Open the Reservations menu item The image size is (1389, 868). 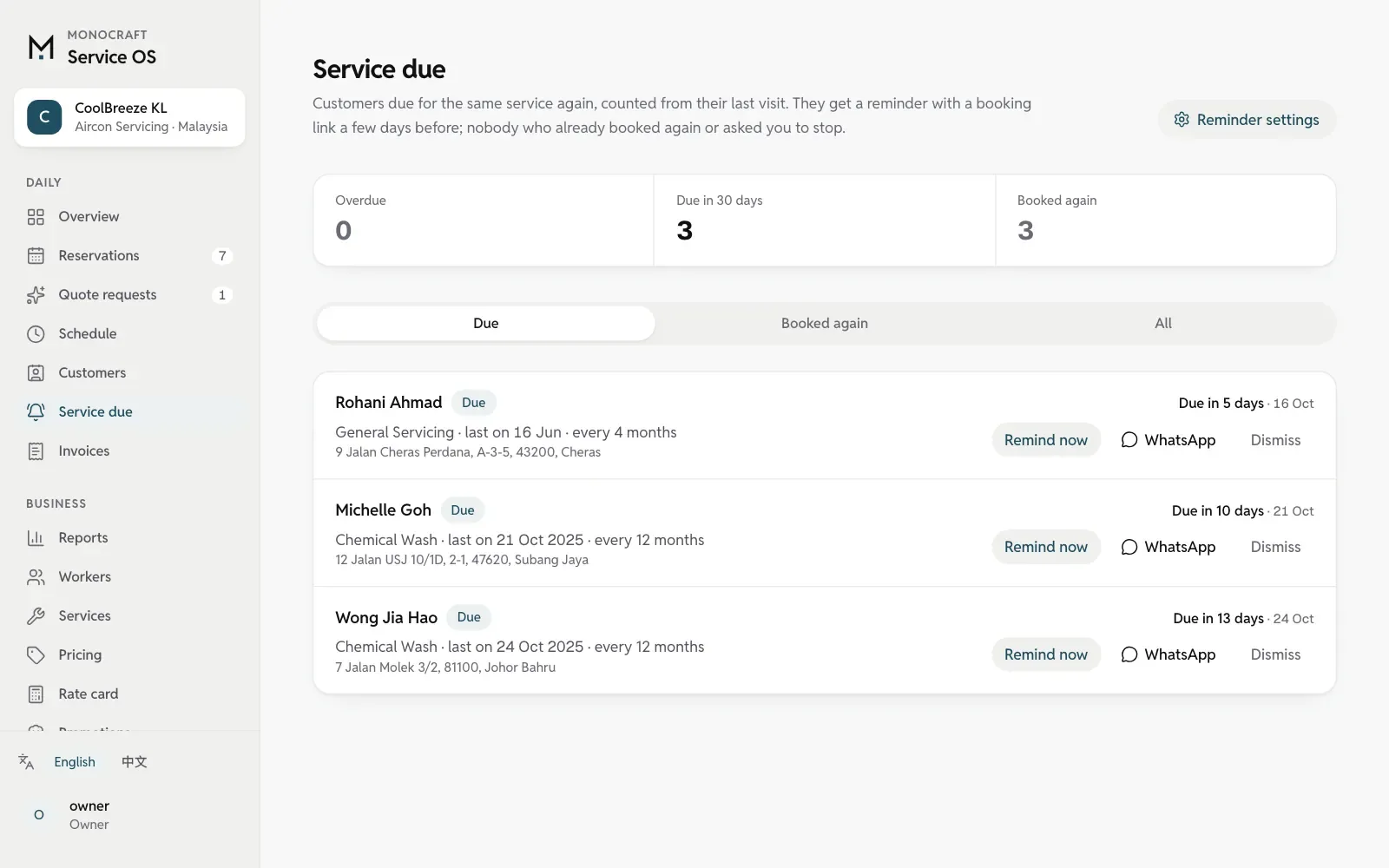(x=130, y=256)
